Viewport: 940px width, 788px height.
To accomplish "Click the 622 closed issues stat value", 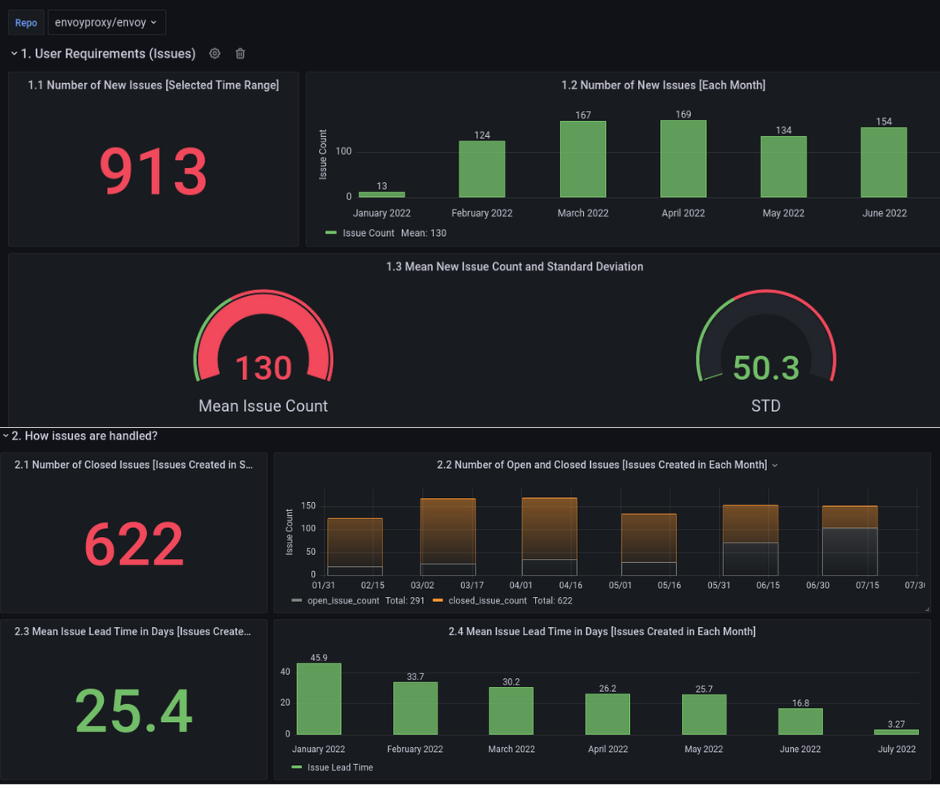I will click(x=132, y=543).
